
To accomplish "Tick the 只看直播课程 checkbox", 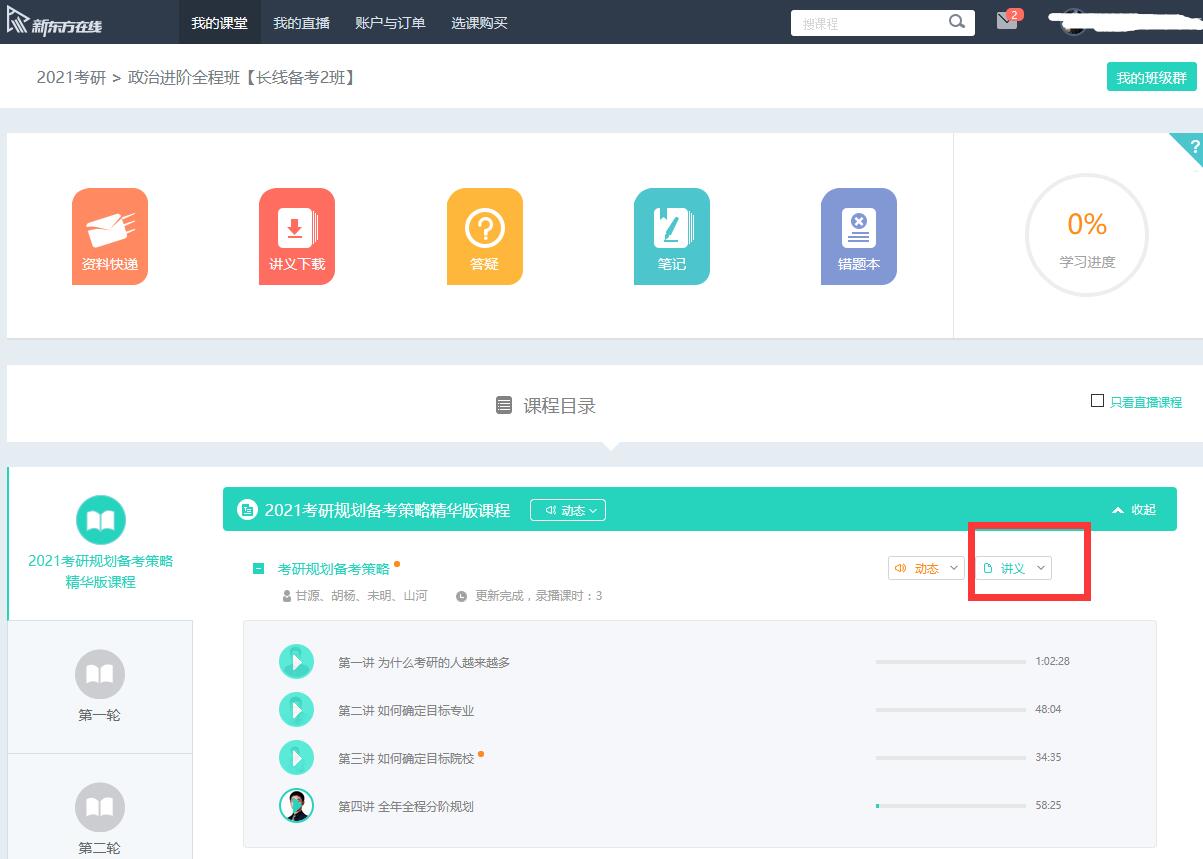I will (x=1097, y=401).
